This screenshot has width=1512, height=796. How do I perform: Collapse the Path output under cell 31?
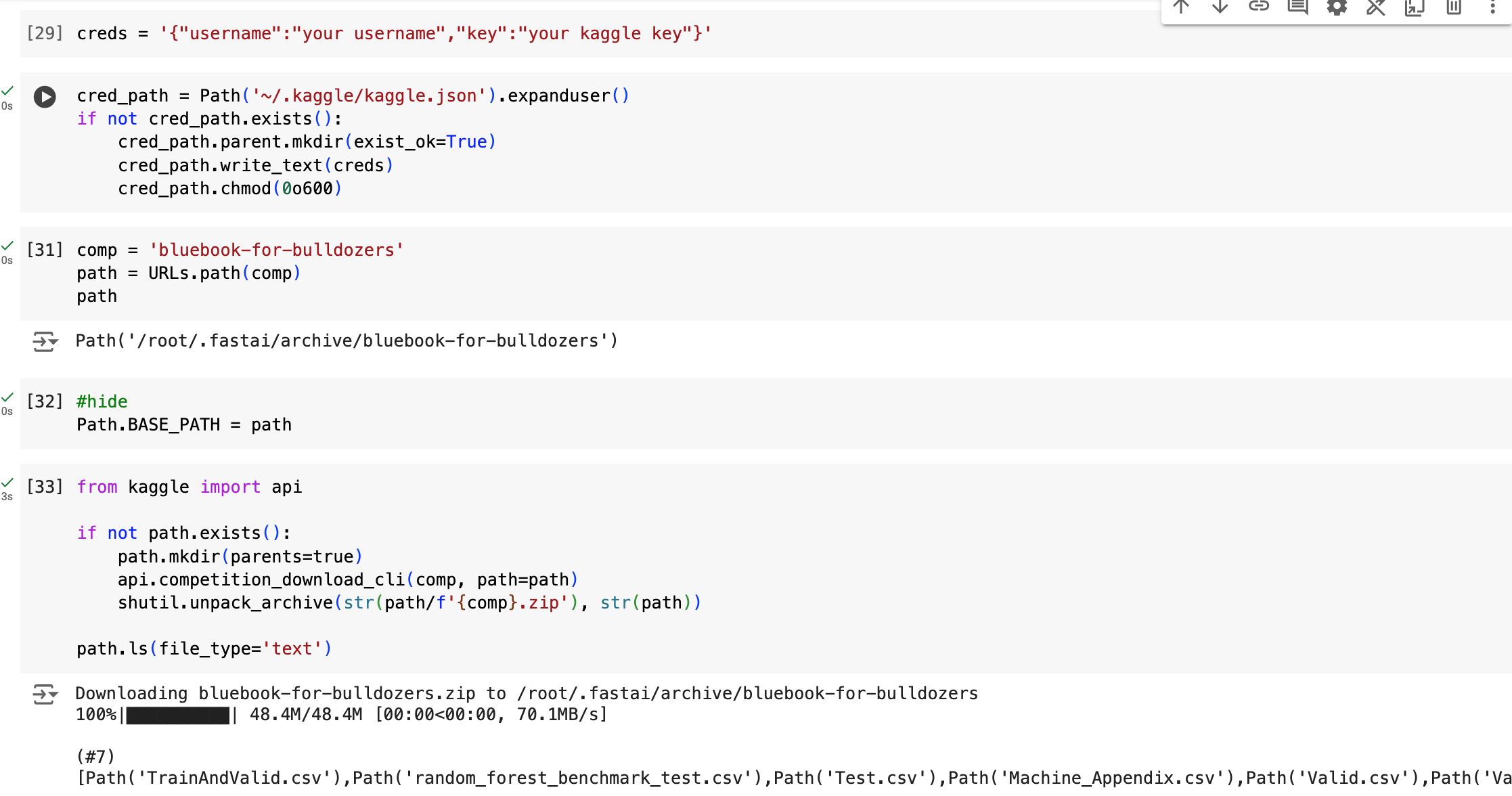45,342
